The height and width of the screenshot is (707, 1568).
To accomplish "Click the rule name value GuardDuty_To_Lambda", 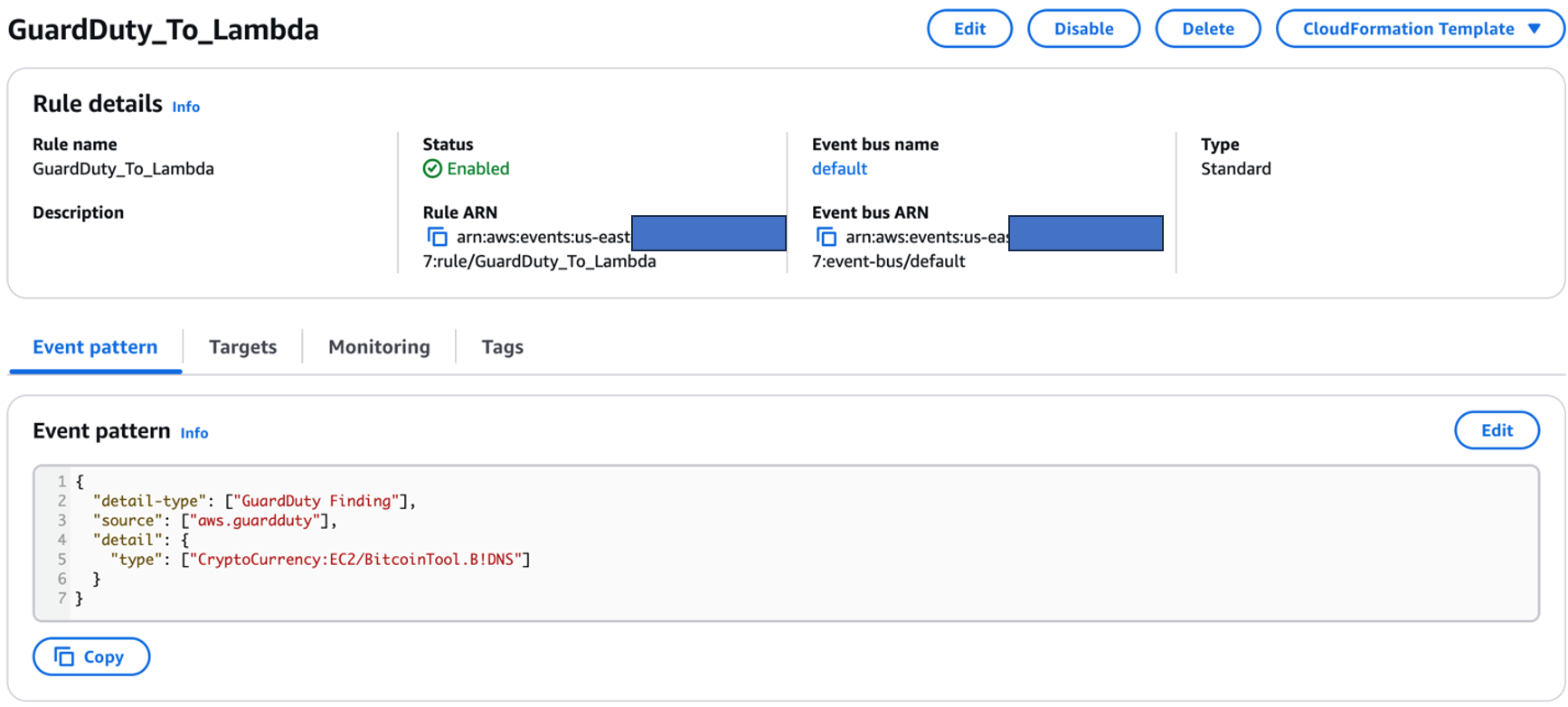I will [x=123, y=169].
